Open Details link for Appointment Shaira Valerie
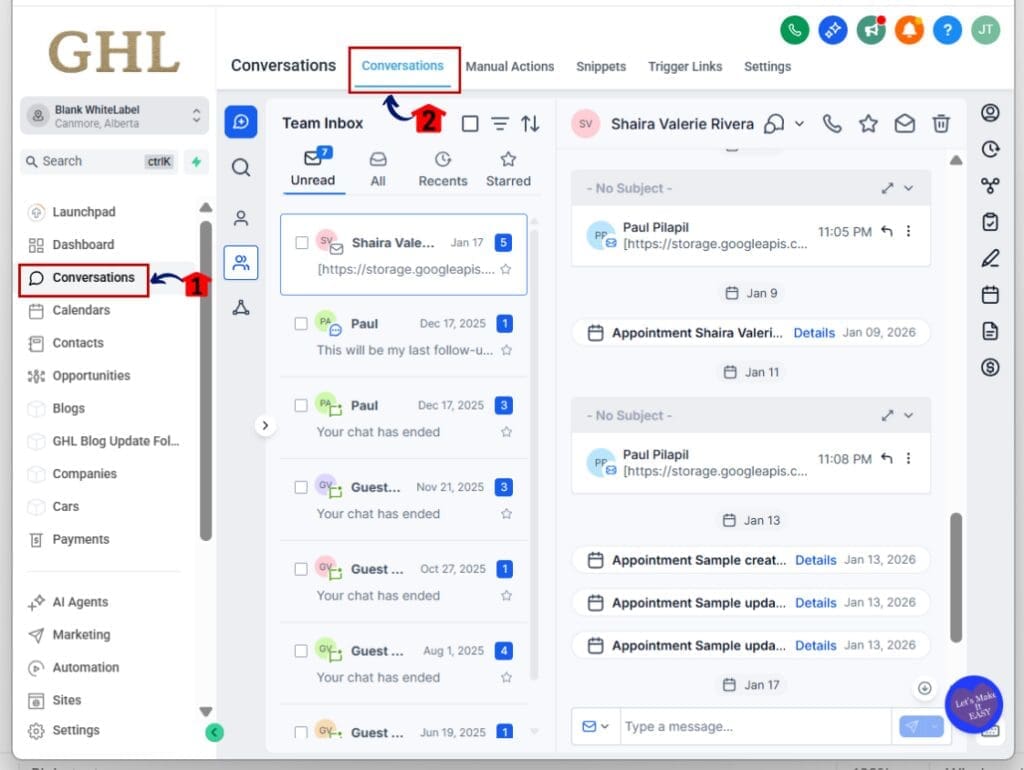 (814, 333)
